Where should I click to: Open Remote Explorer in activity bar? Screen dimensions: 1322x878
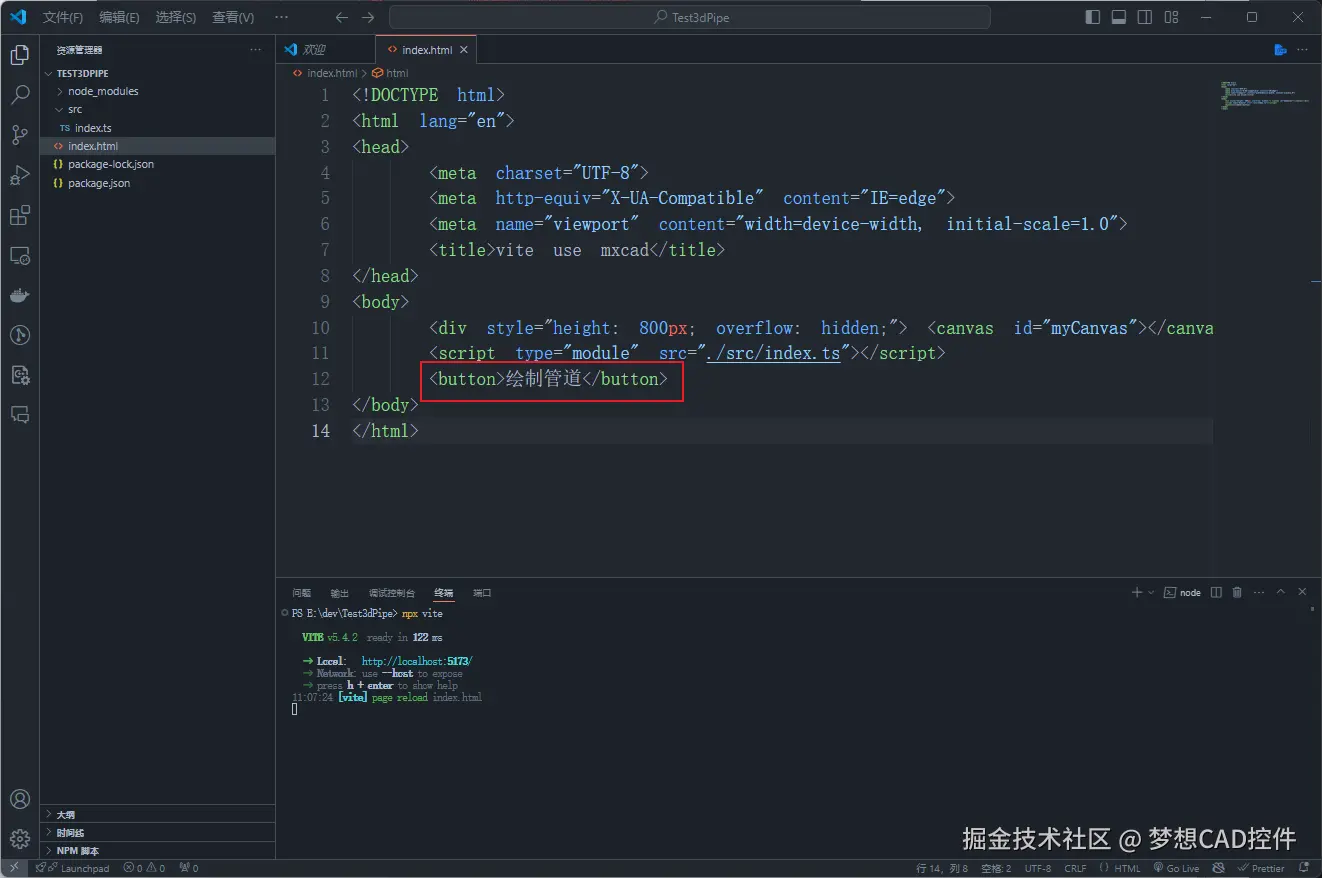point(19,256)
